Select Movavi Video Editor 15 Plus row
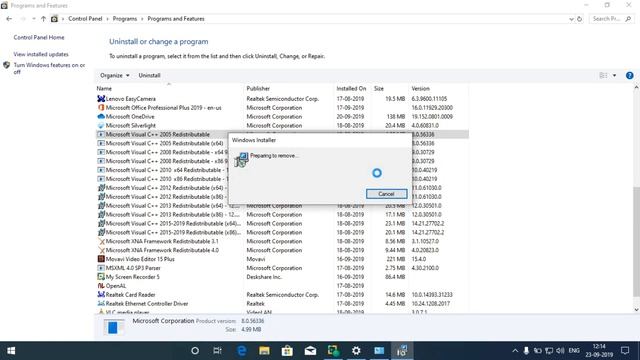 coord(282,259)
